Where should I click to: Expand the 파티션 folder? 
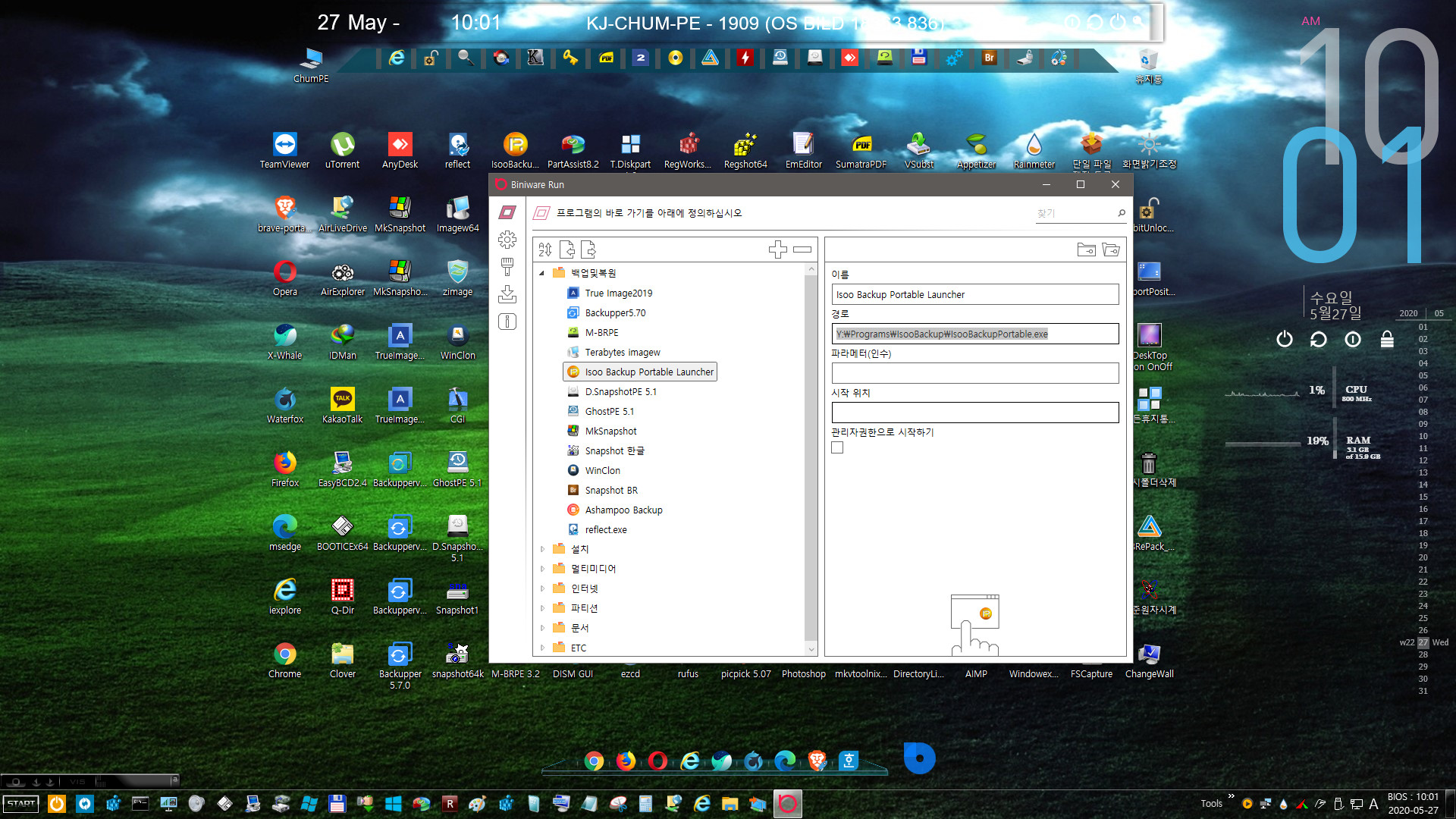[x=542, y=608]
